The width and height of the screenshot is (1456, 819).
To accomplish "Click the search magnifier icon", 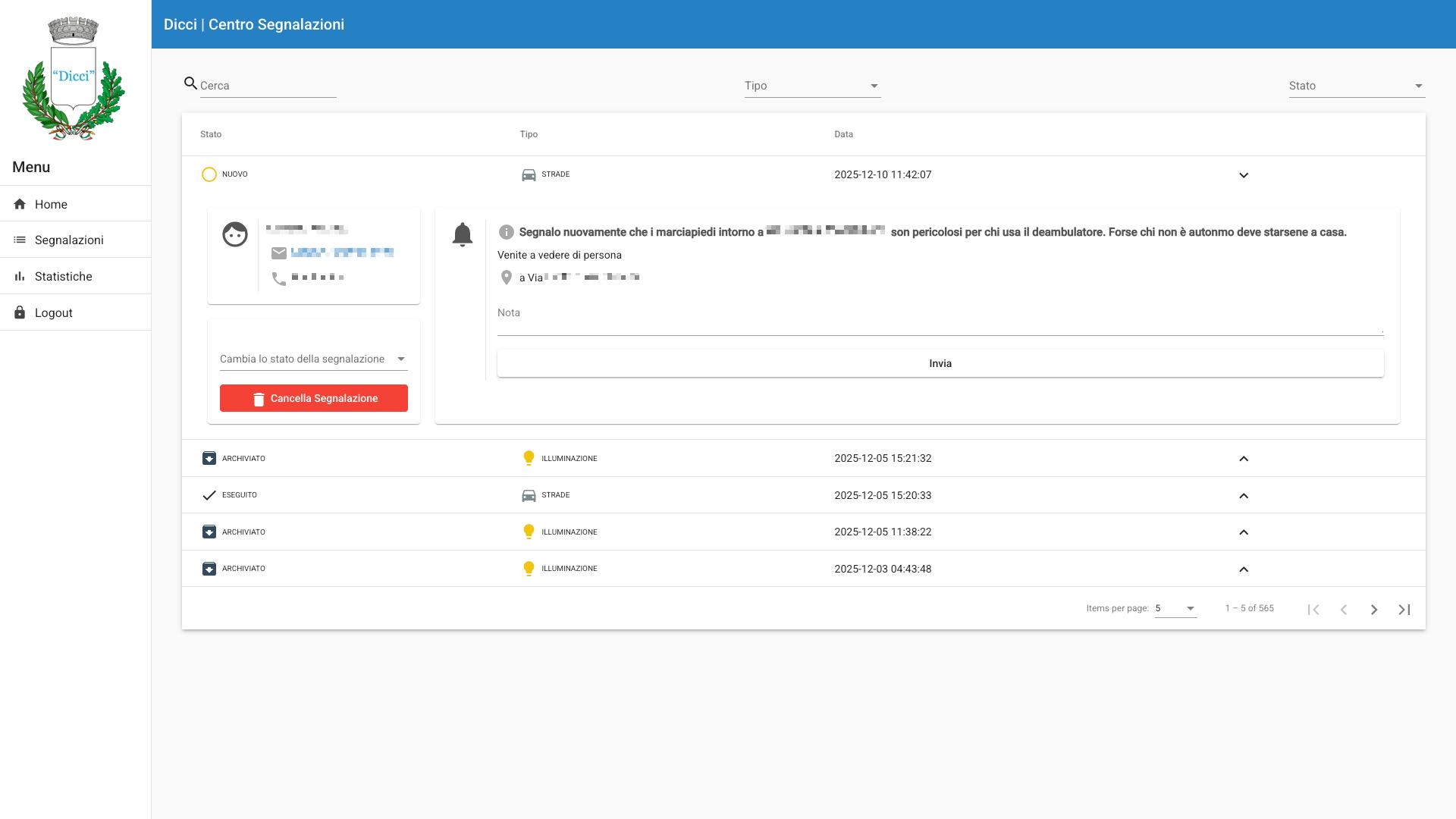I will [191, 83].
